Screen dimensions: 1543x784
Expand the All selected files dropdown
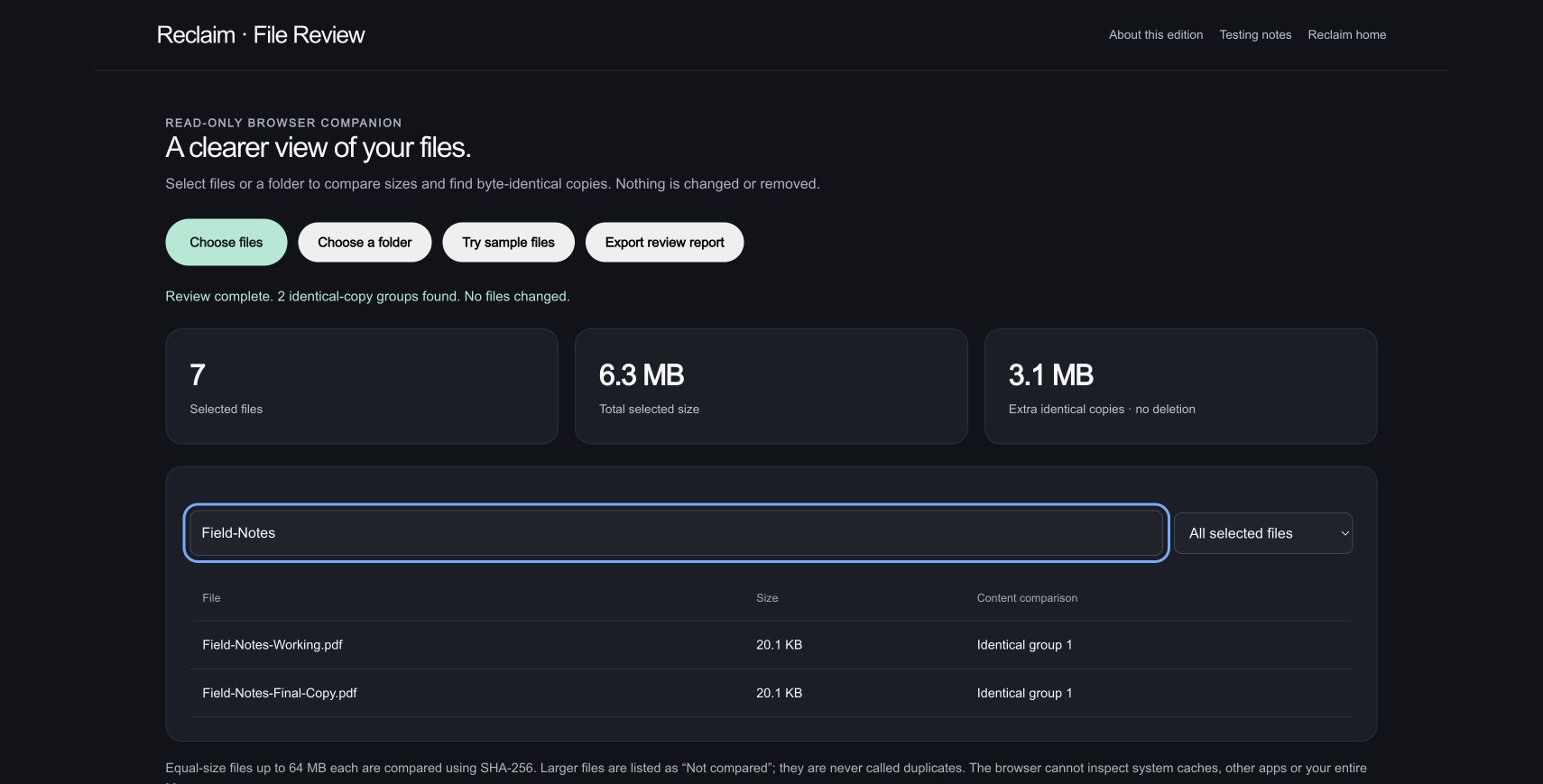coord(1262,533)
